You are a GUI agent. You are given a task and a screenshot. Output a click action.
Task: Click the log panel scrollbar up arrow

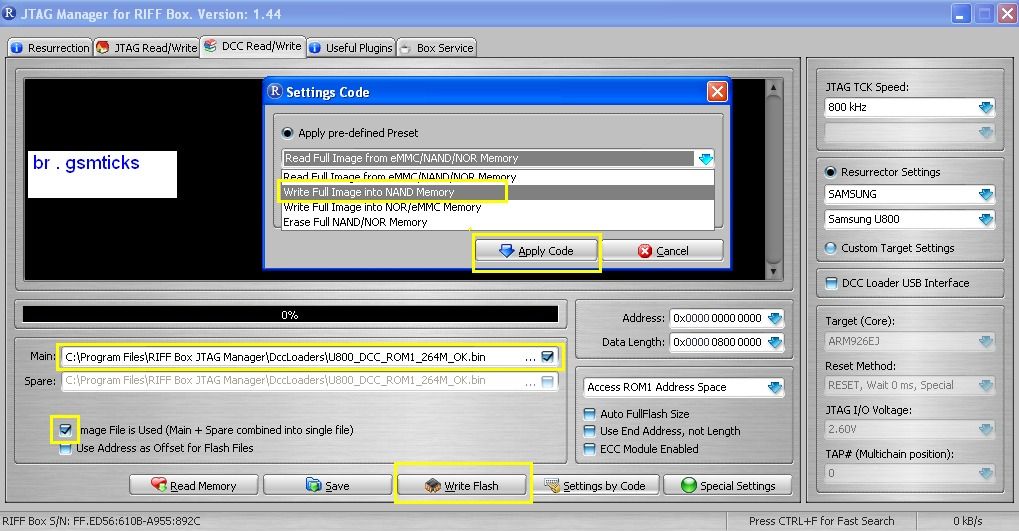click(x=773, y=88)
